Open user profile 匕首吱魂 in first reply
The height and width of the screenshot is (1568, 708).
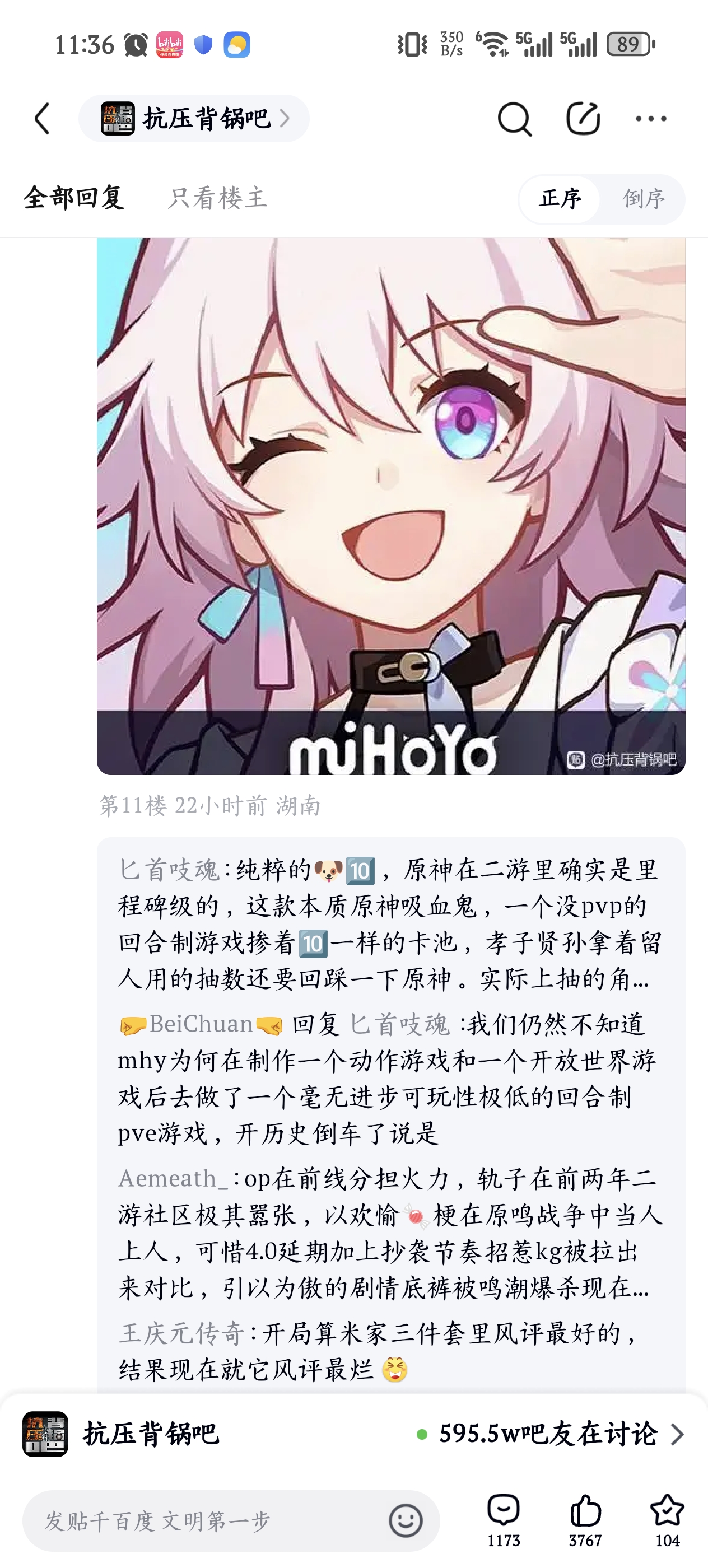click(168, 870)
